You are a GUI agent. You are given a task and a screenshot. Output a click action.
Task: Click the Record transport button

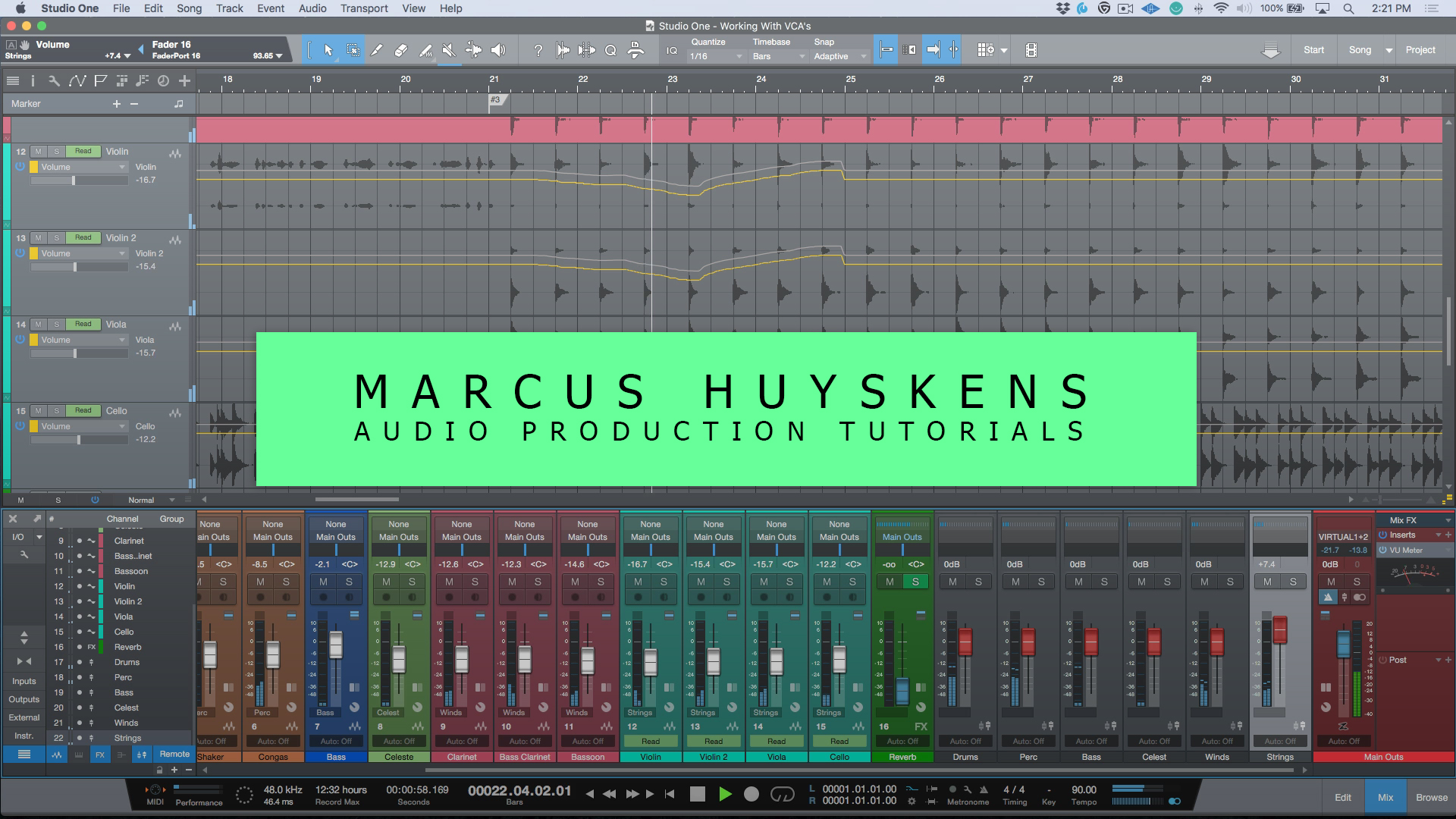click(x=752, y=794)
